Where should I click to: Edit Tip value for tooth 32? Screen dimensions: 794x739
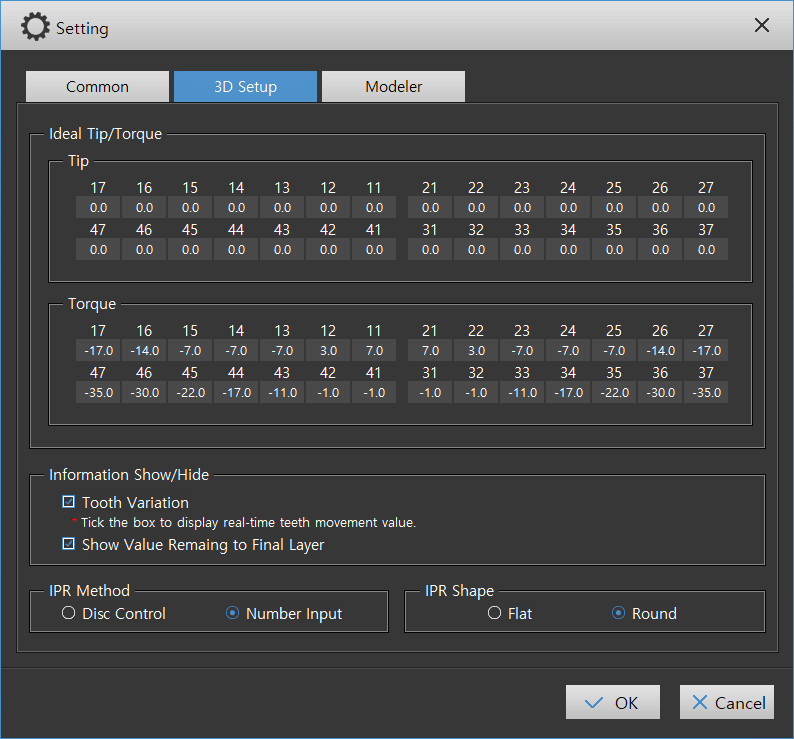click(x=476, y=249)
